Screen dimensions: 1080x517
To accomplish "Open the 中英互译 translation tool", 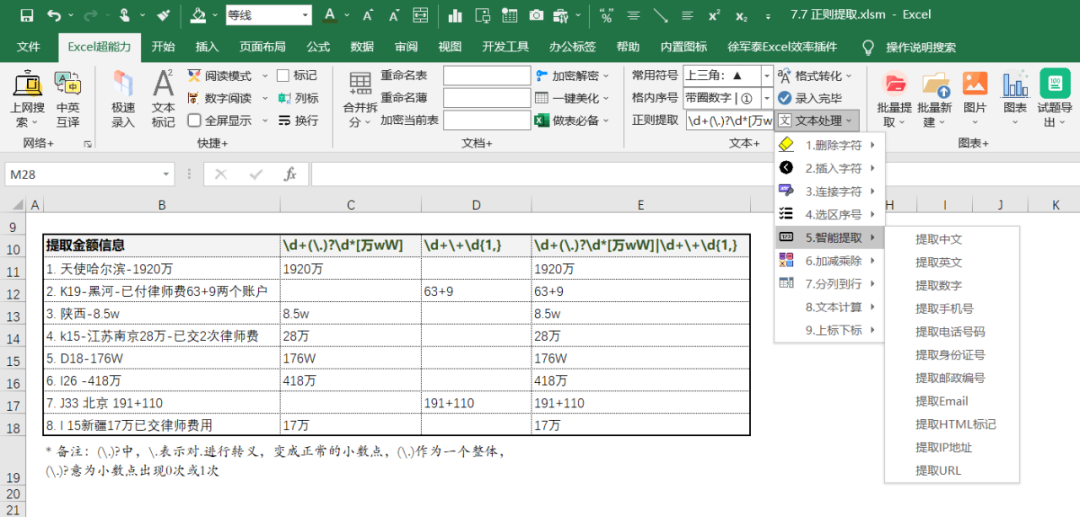I will 68,98.
